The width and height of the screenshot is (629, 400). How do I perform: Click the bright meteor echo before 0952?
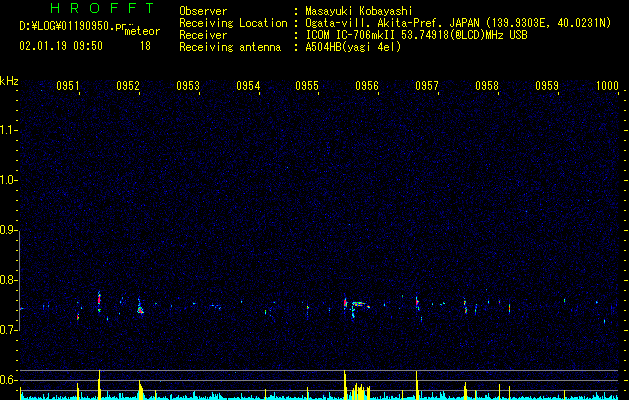click(99, 301)
